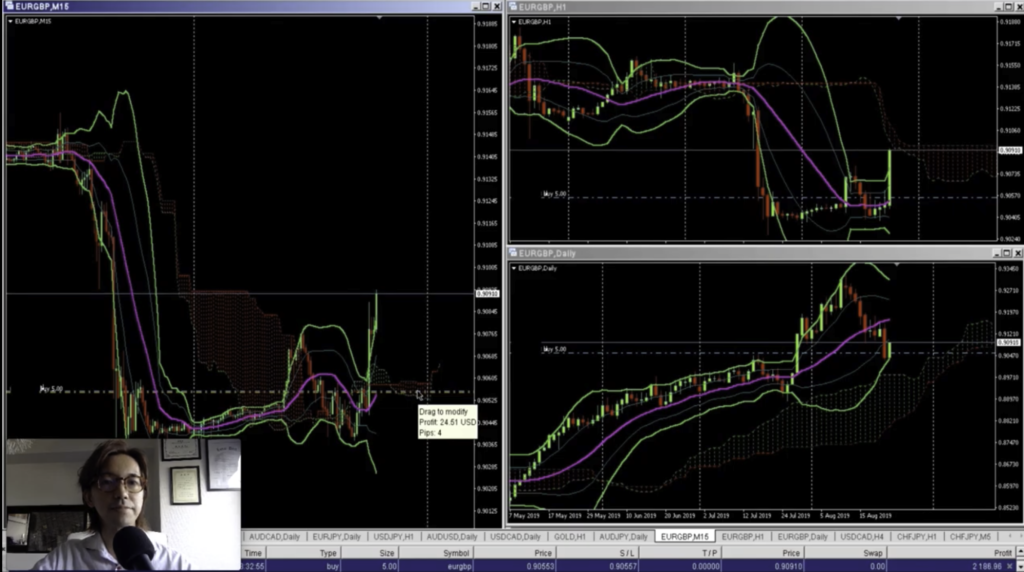This screenshot has width=1024, height=572.
Task: Sort trades by the Type column header
Action: click(302, 553)
